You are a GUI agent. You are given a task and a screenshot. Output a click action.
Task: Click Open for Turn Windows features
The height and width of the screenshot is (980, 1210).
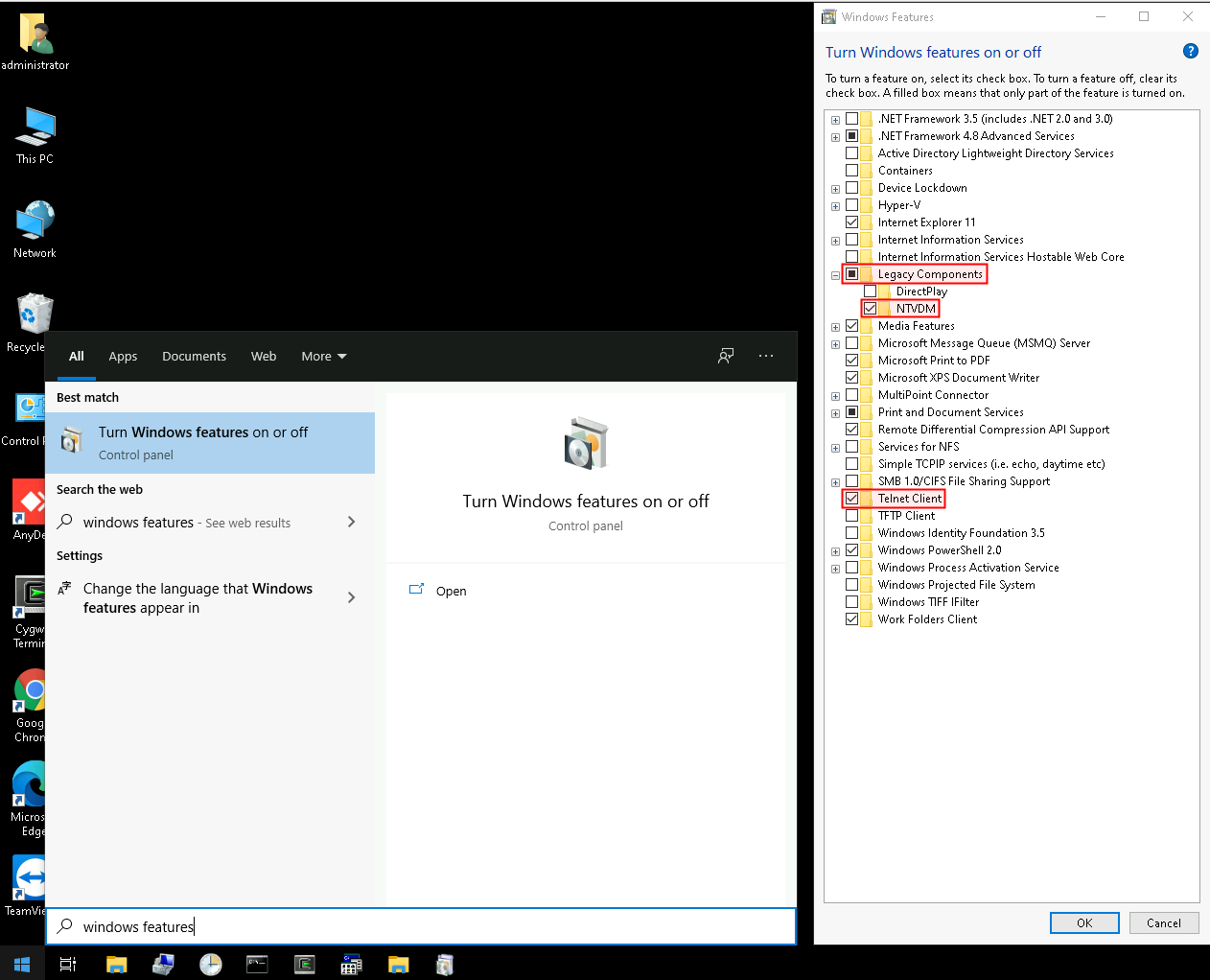click(451, 591)
